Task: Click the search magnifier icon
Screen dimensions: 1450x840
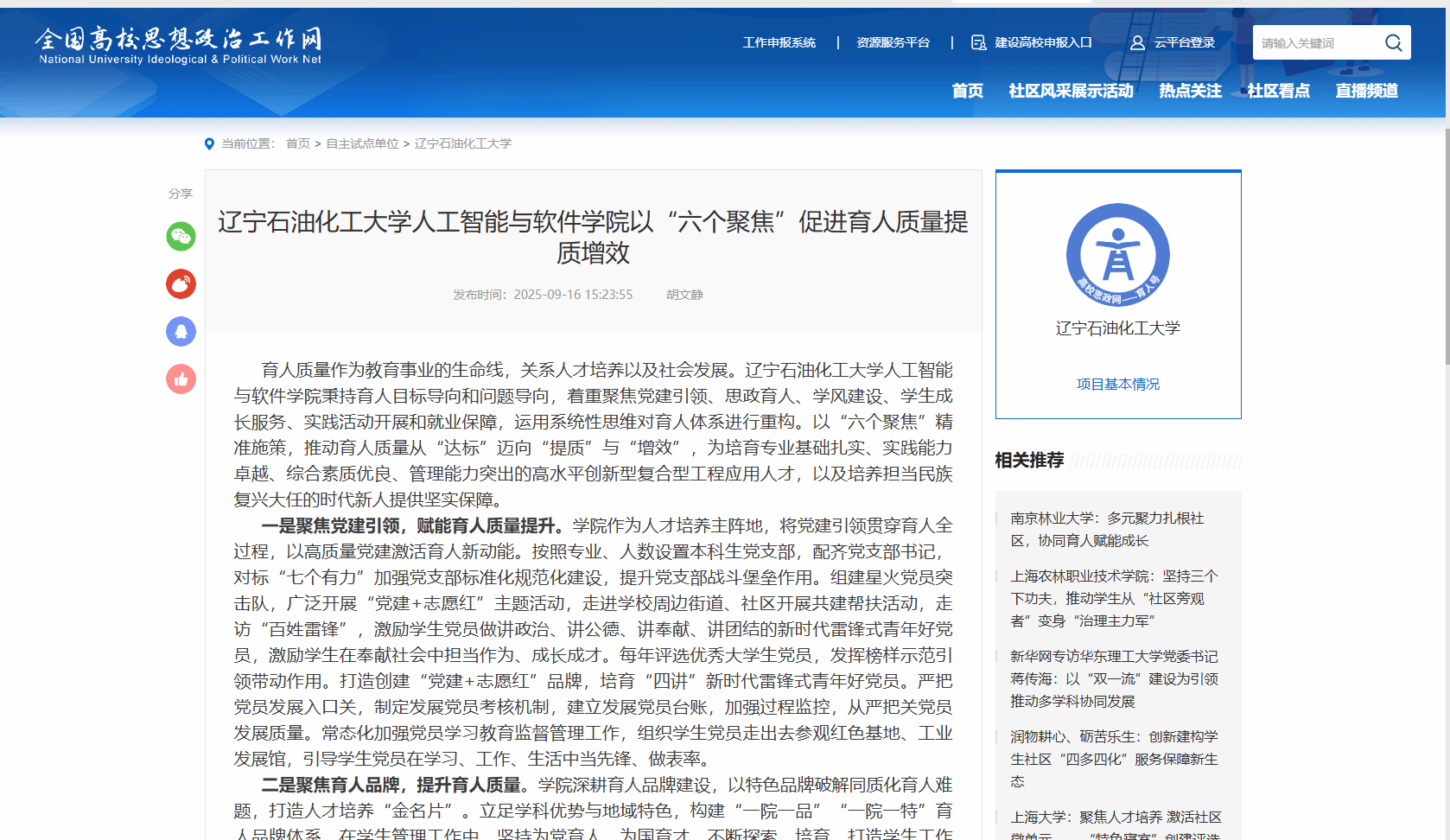Action: (x=1393, y=43)
